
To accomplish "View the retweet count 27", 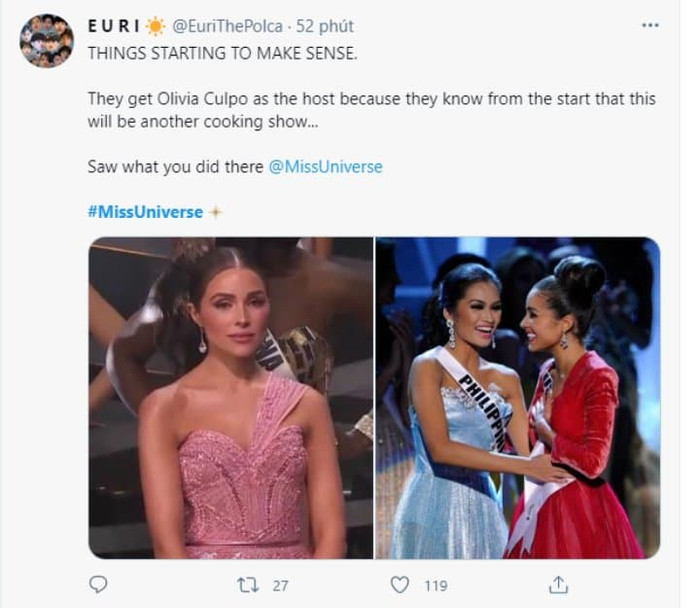I will (x=280, y=585).
